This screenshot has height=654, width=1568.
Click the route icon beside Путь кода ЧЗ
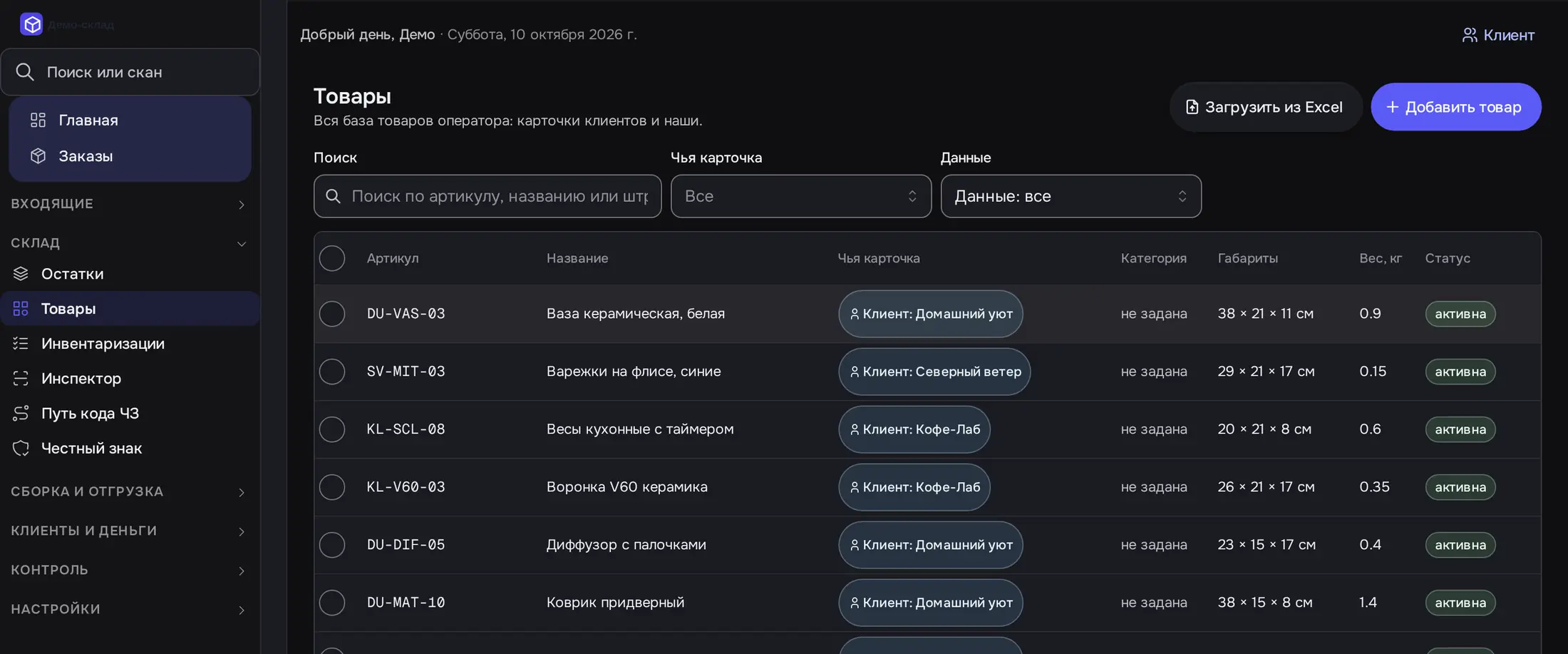tap(21, 413)
